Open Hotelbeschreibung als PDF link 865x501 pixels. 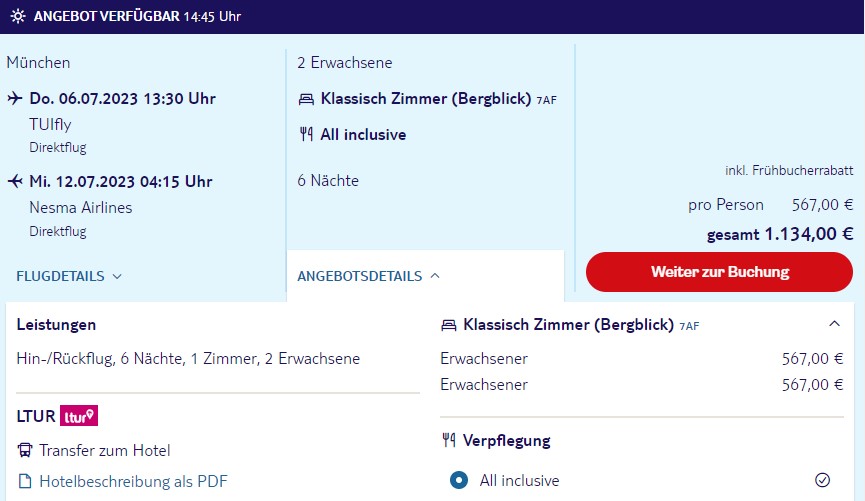coord(133,481)
